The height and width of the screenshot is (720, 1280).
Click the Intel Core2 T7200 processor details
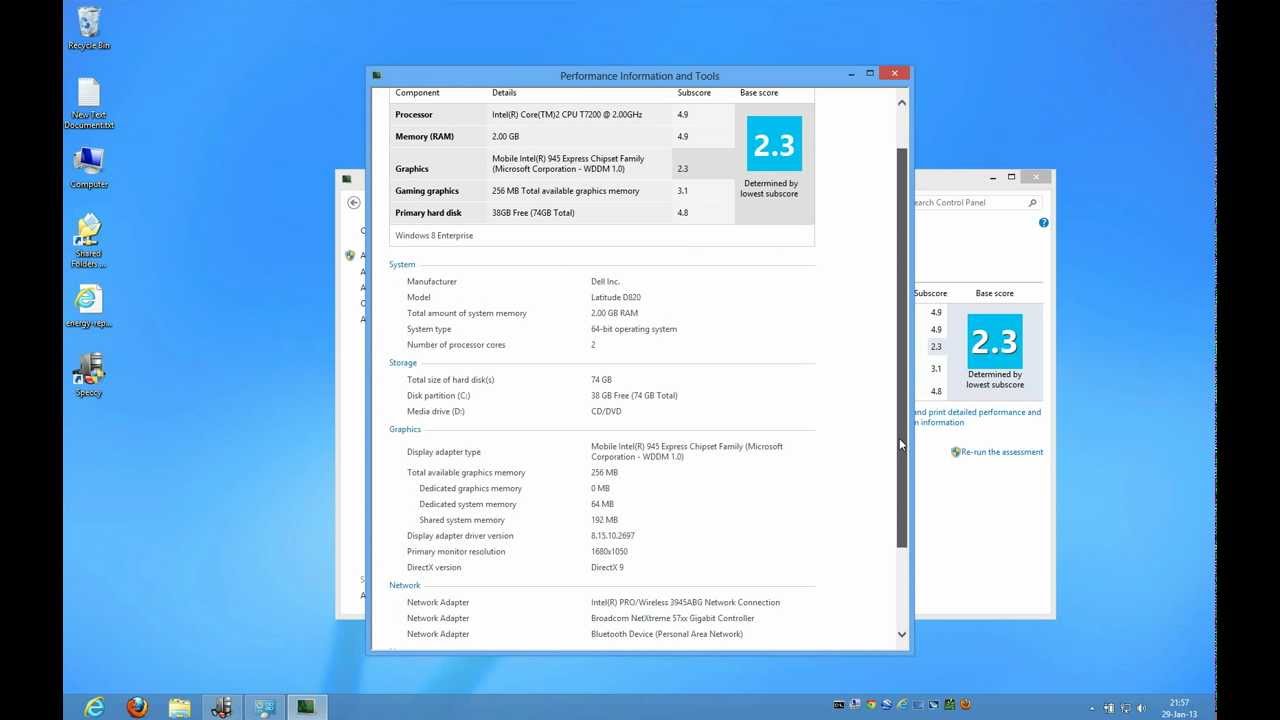[567, 115]
